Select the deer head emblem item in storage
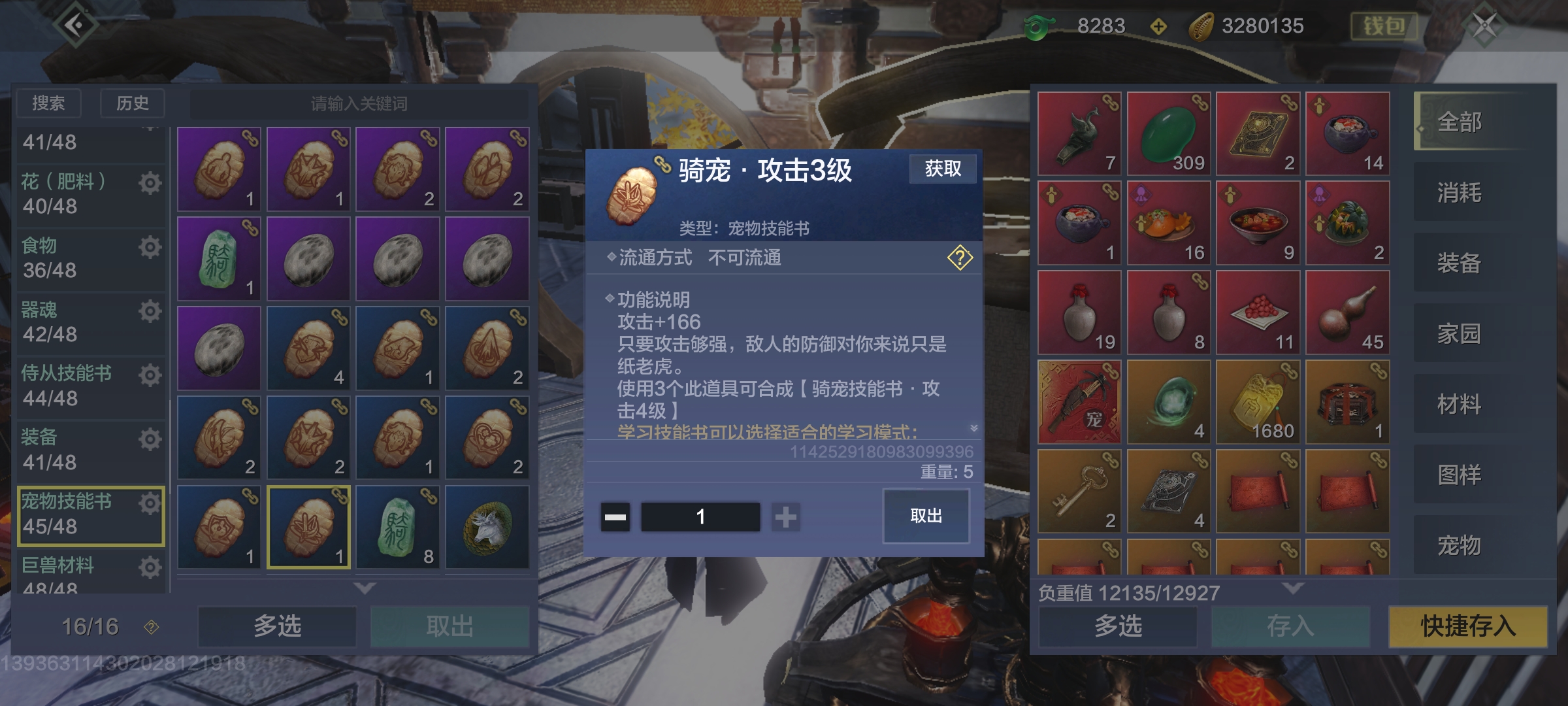 [487, 527]
